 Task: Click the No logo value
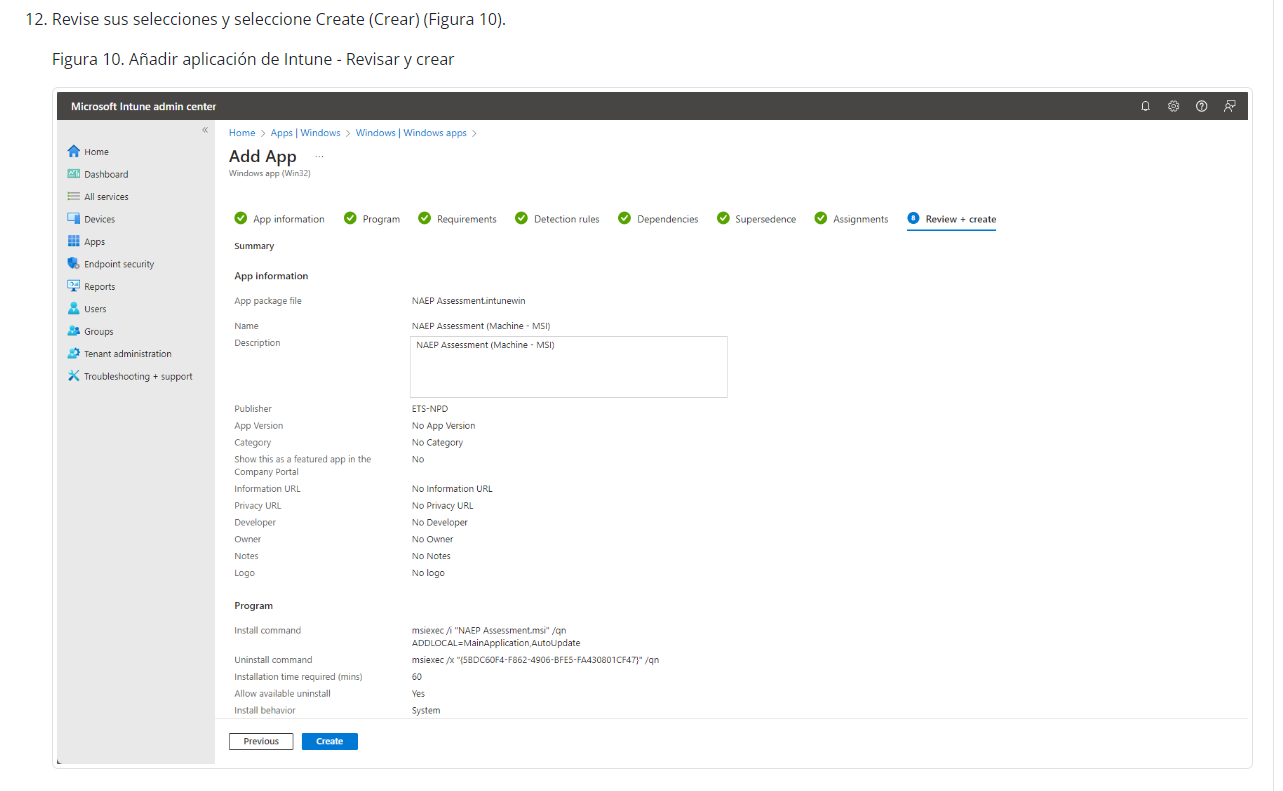click(x=428, y=573)
